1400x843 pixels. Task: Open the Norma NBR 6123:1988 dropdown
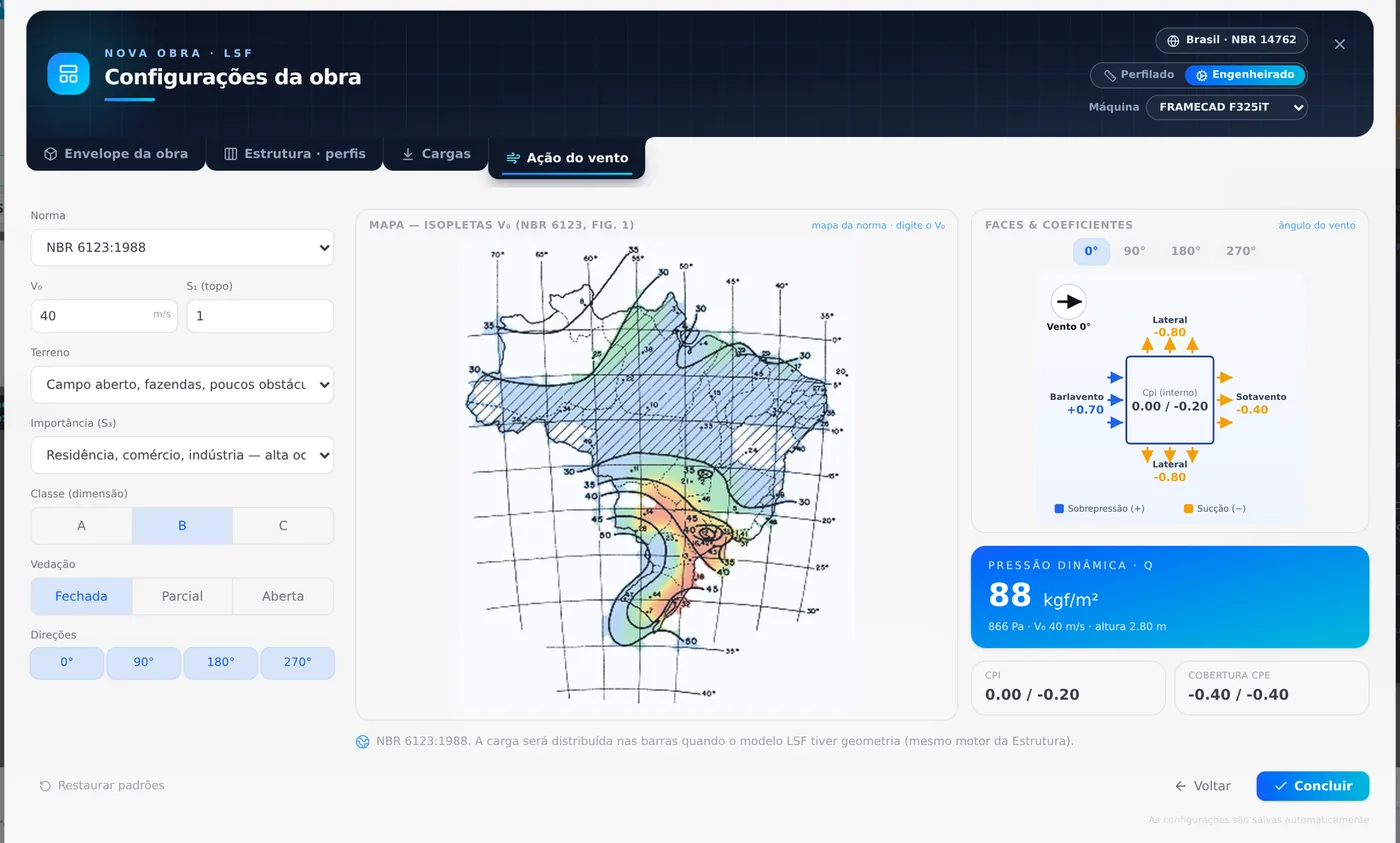pyautogui.click(x=182, y=248)
